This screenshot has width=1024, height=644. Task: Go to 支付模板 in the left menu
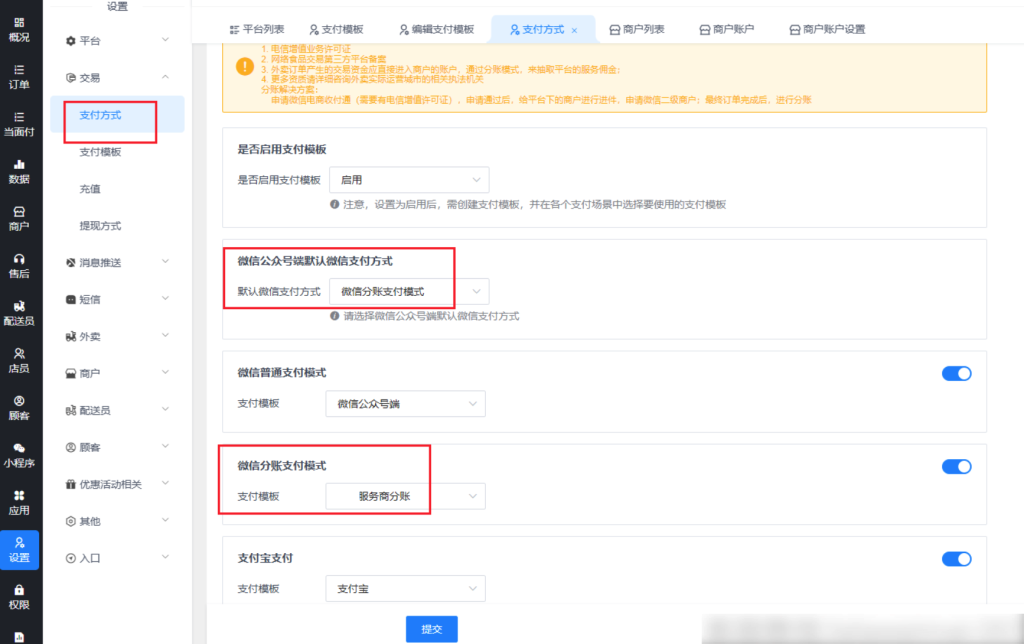coord(100,152)
